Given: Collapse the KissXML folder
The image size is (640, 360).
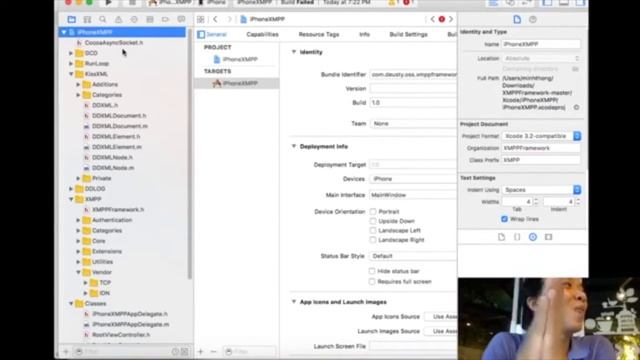Looking at the screenshot, I should pyautogui.click(x=71, y=74).
